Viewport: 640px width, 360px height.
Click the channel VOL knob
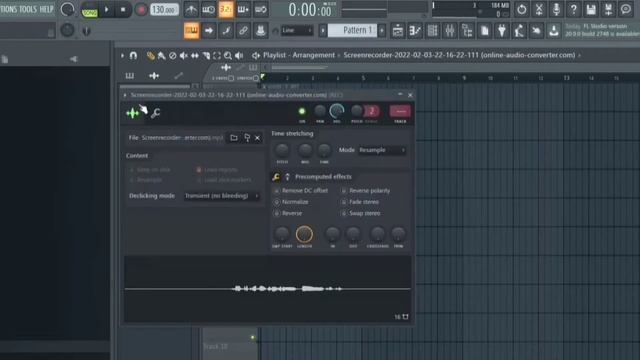click(x=337, y=111)
